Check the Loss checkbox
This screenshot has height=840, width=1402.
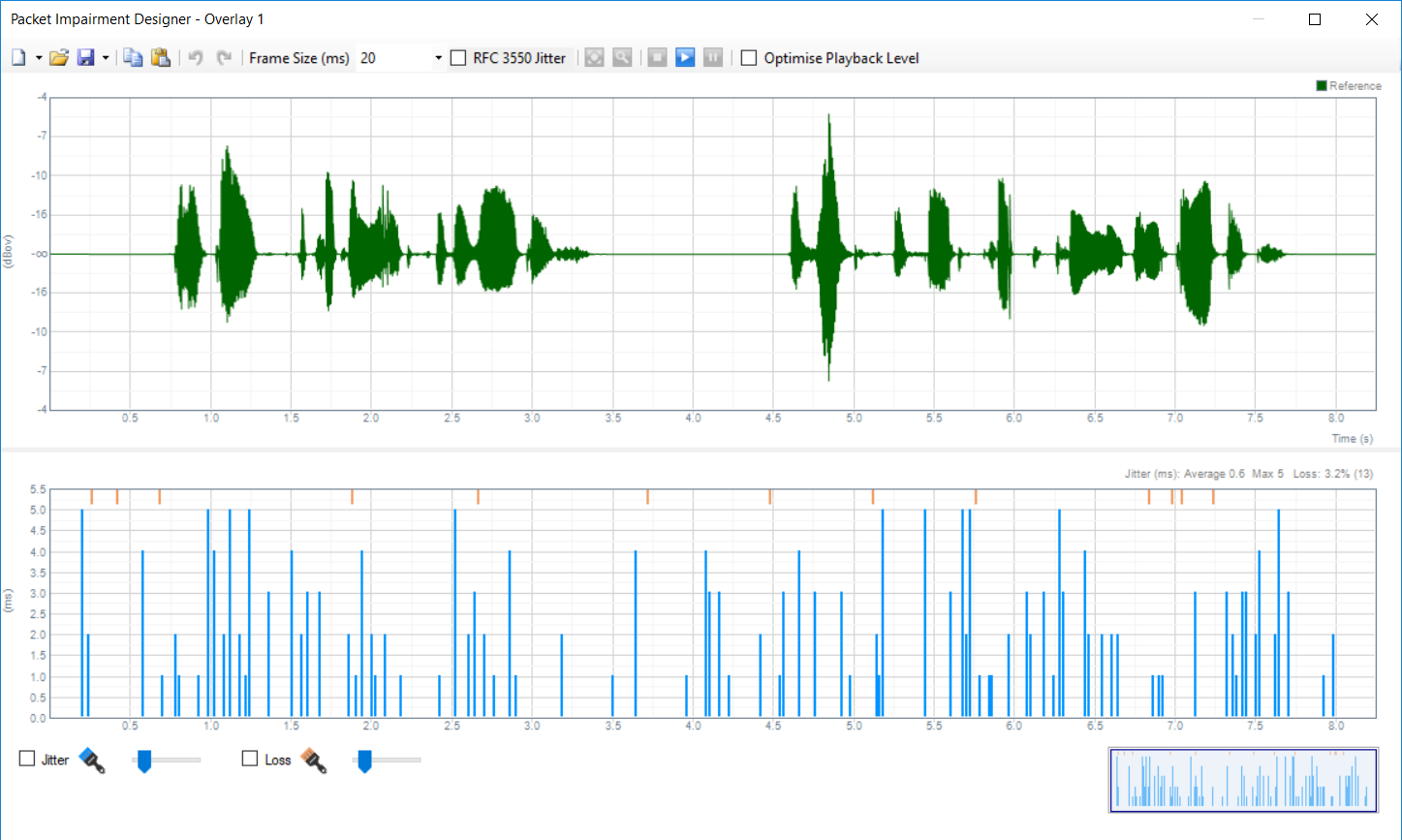250,759
